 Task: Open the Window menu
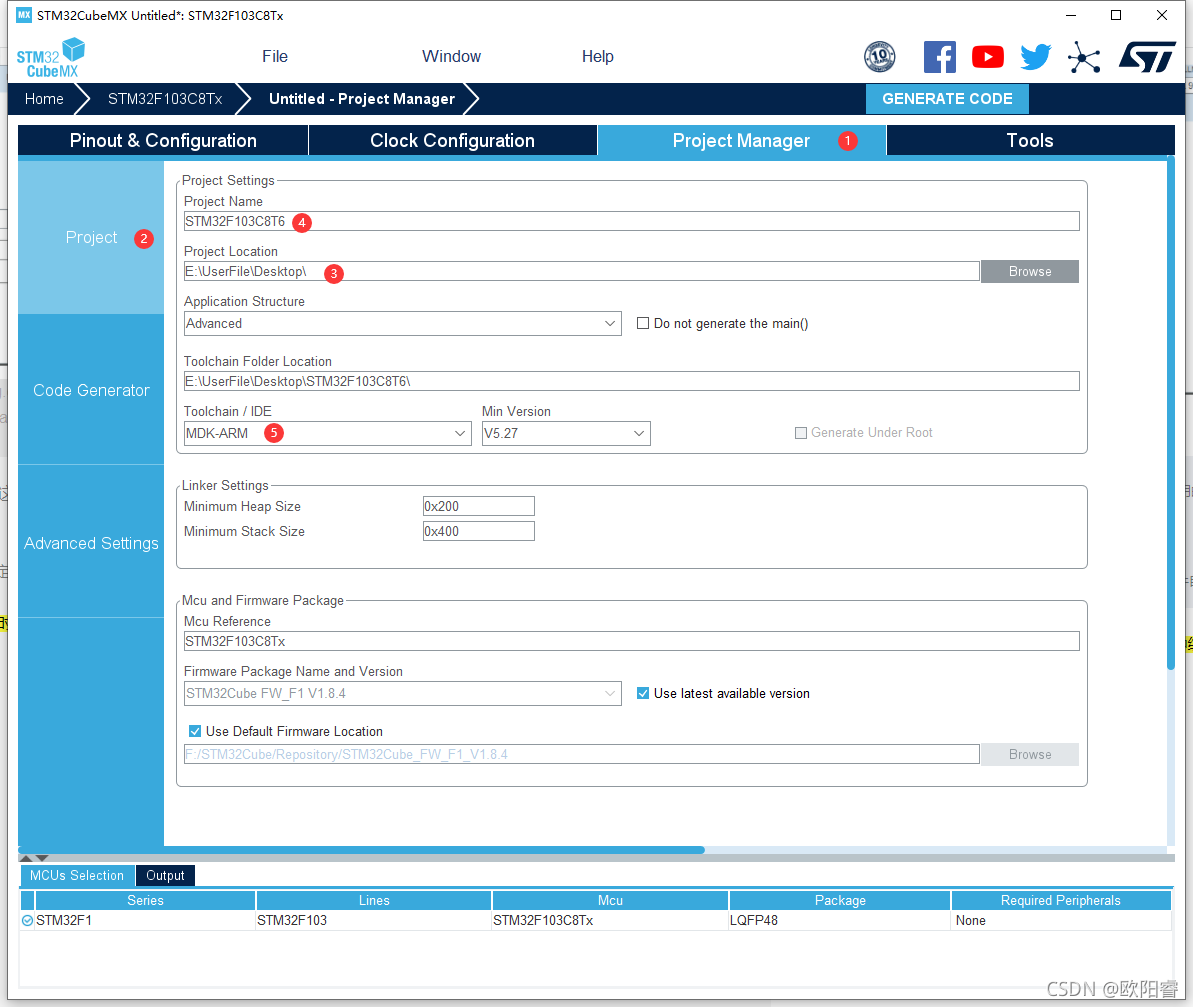coord(451,56)
